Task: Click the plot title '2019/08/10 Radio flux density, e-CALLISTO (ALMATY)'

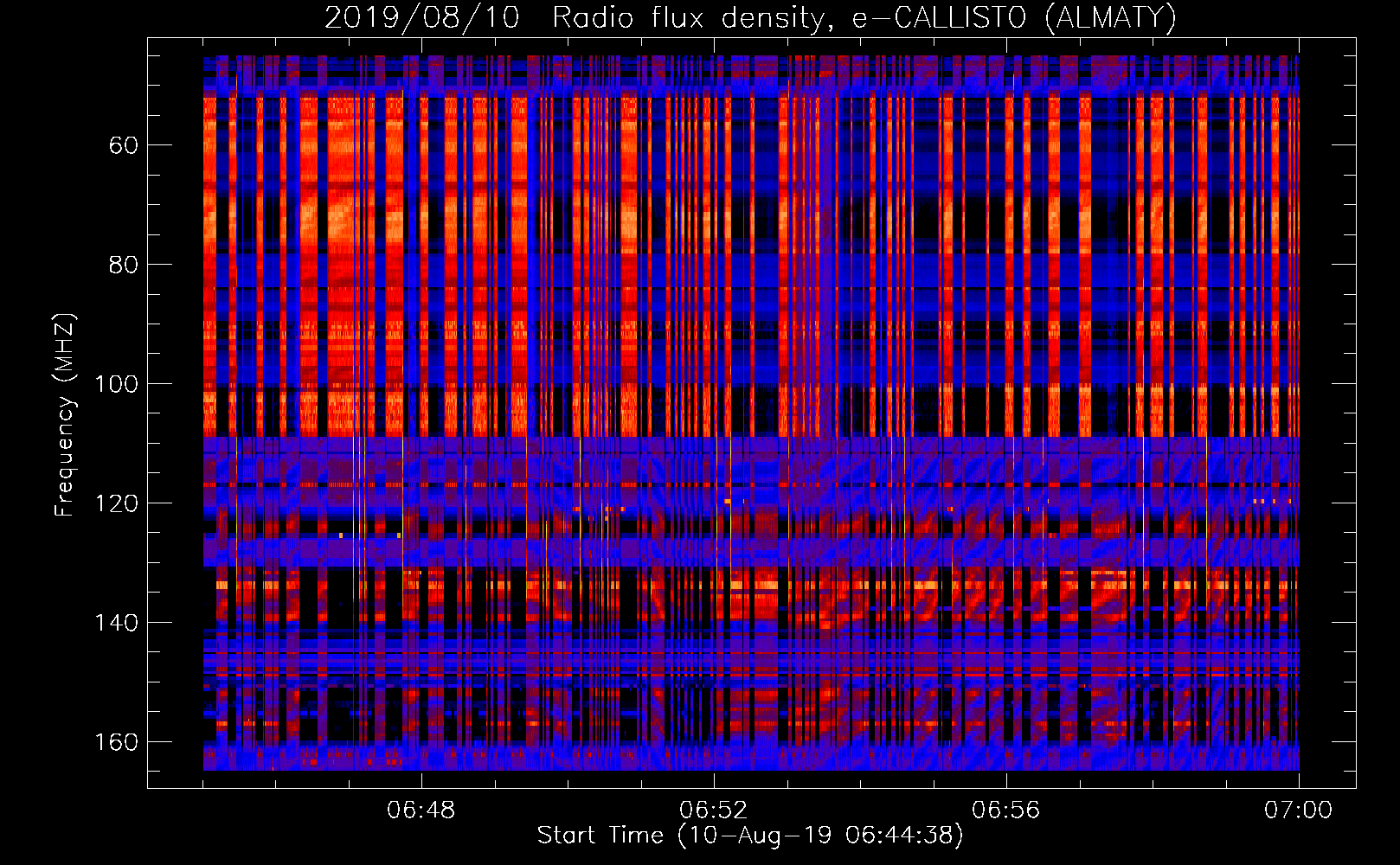Action: [750, 18]
